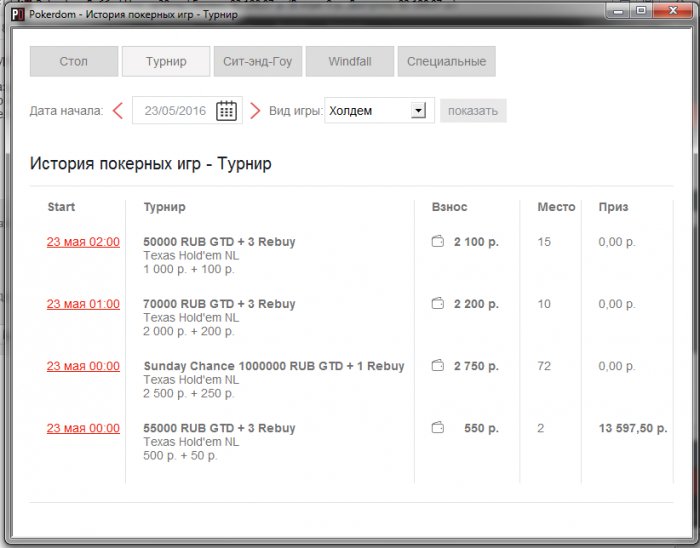The height and width of the screenshot is (548, 700).
Task: Go to next date with right arrow
Action: click(x=255, y=111)
